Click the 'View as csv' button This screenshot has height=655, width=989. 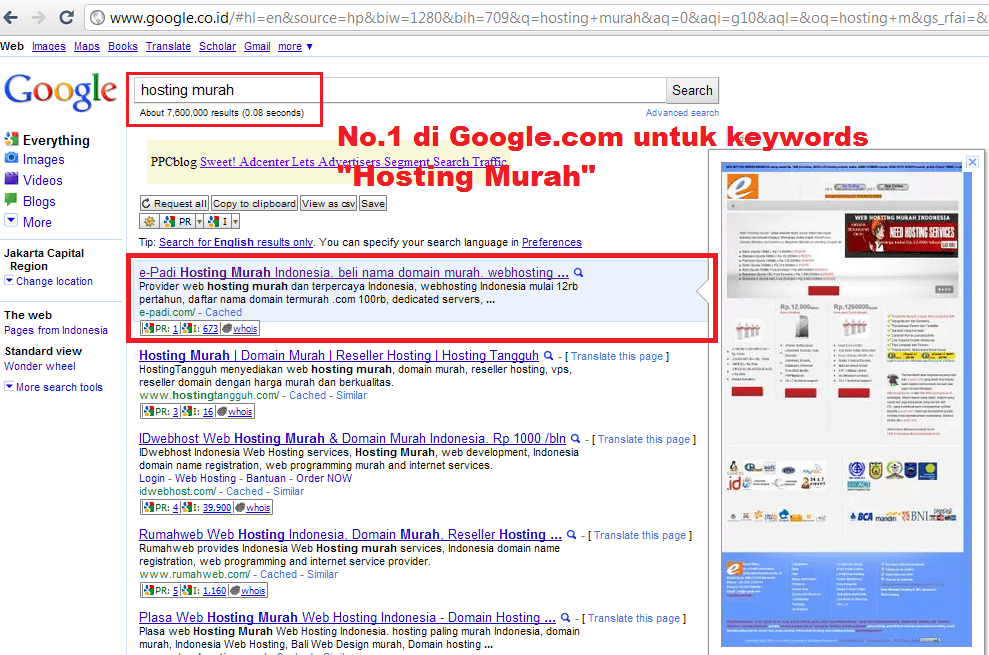pos(328,203)
